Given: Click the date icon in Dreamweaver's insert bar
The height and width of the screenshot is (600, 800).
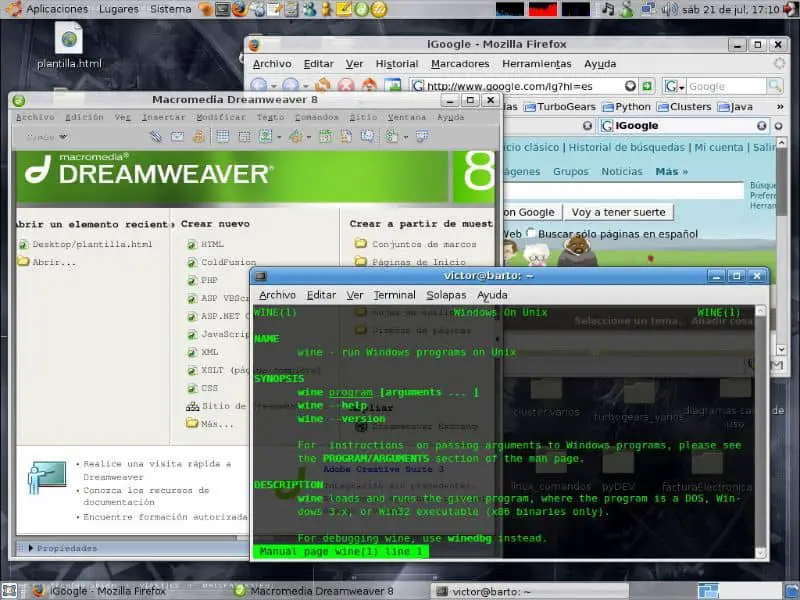Looking at the screenshot, I should pyautogui.click(x=325, y=136).
